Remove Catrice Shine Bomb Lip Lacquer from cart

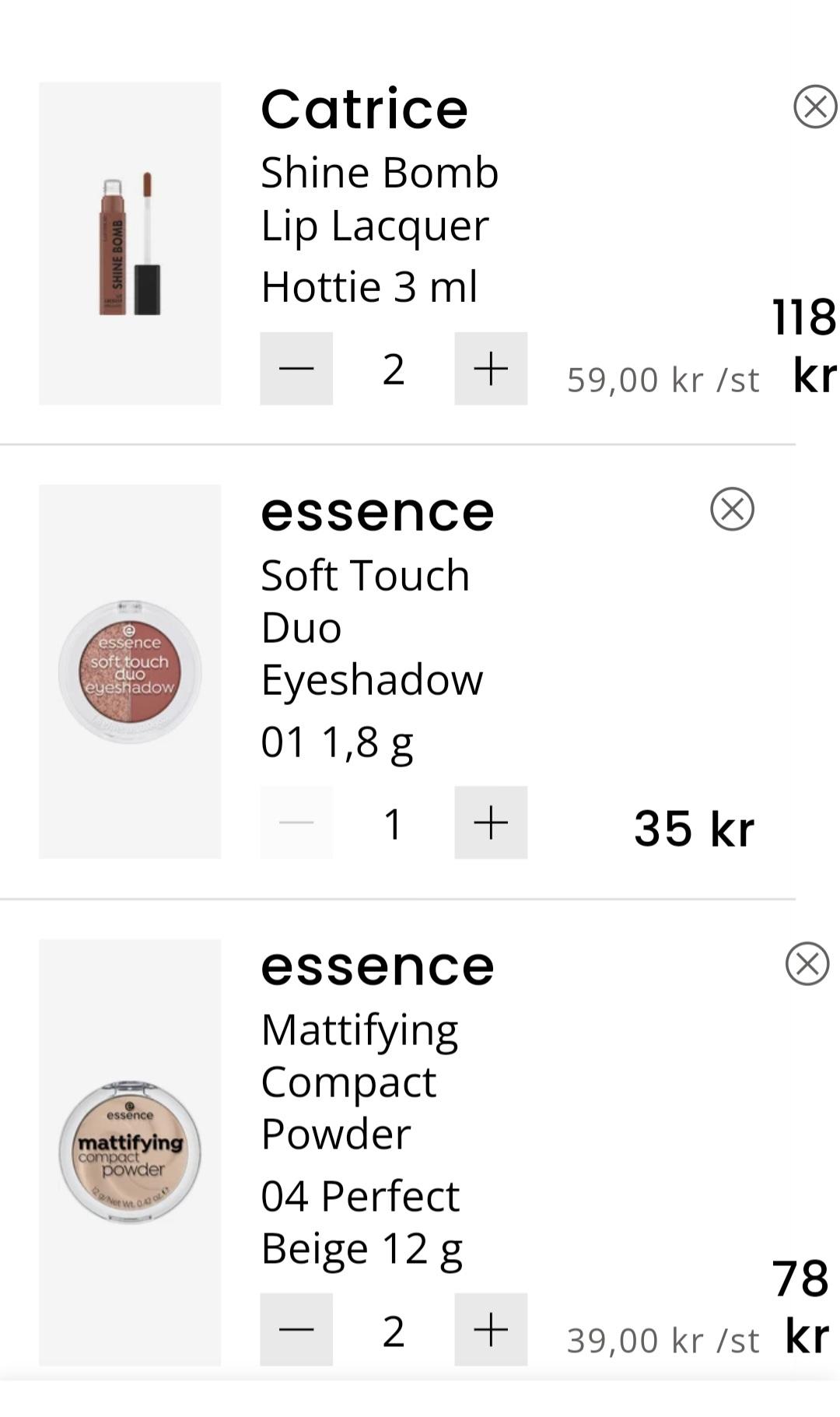click(x=814, y=107)
